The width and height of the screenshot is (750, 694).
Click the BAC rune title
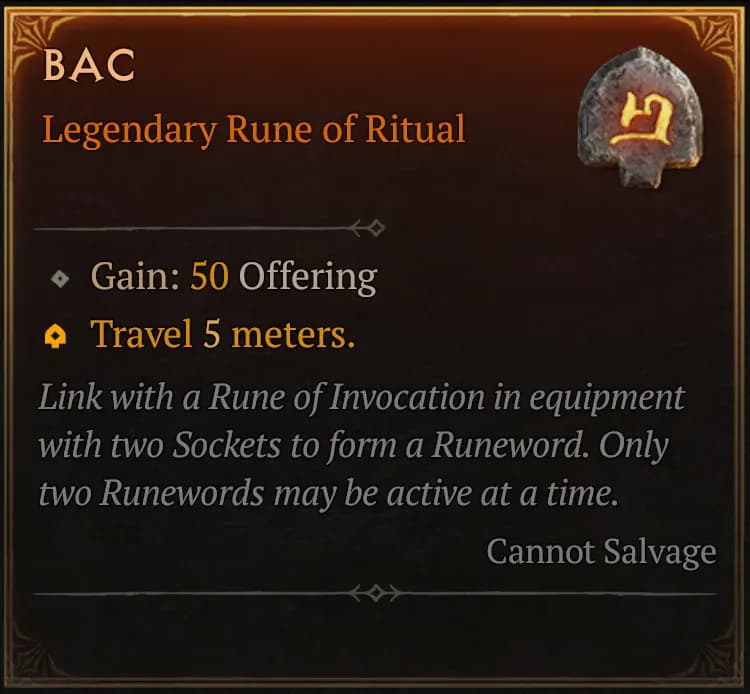pyautogui.click(x=89, y=65)
